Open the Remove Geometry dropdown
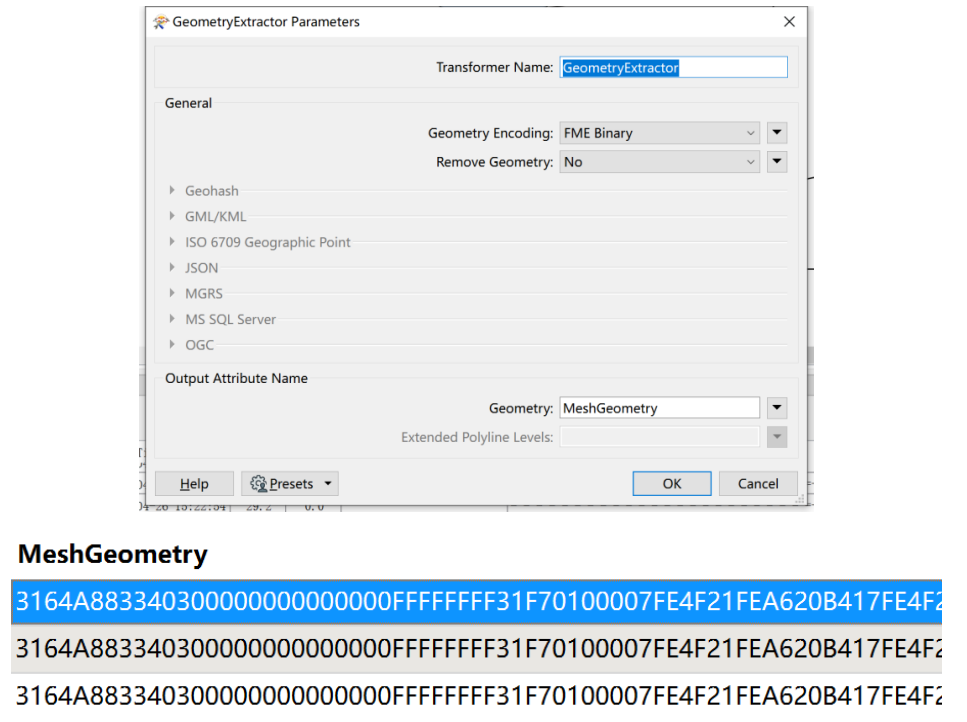967x722 pixels. click(659, 162)
